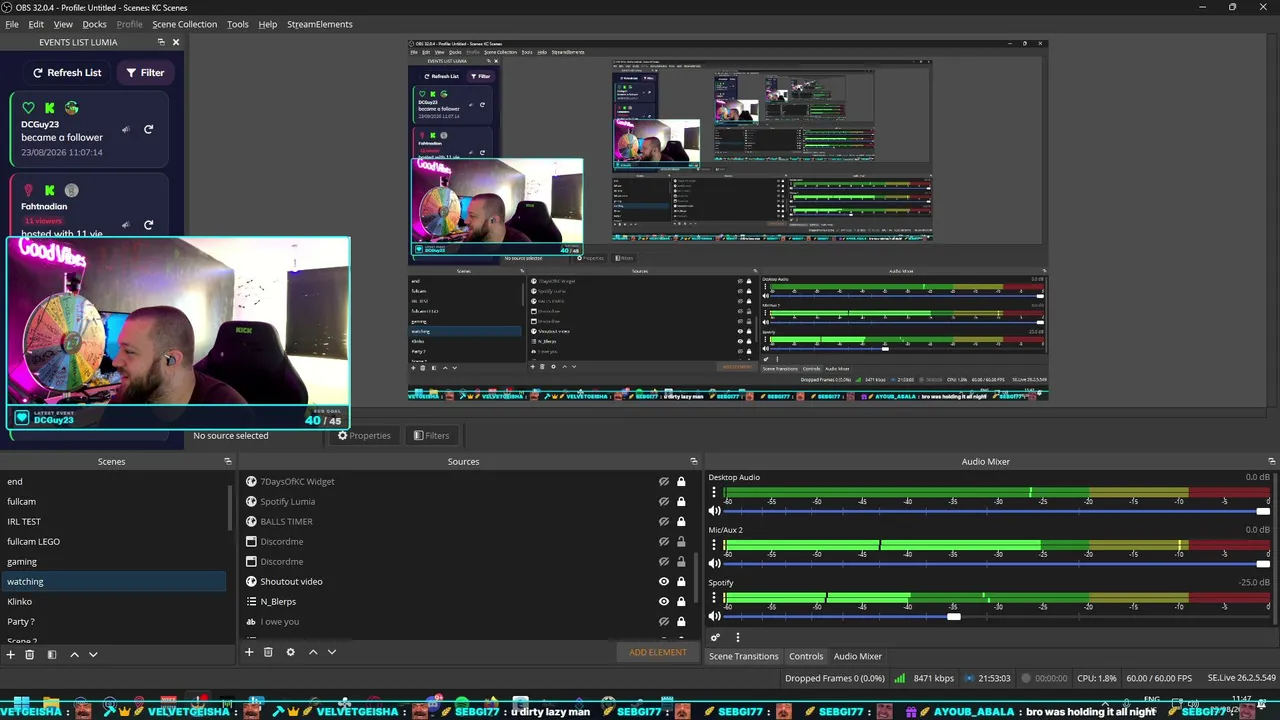
Task: Mute the Mic/Aux 2 speaker icon
Action: tap(714, 563)
